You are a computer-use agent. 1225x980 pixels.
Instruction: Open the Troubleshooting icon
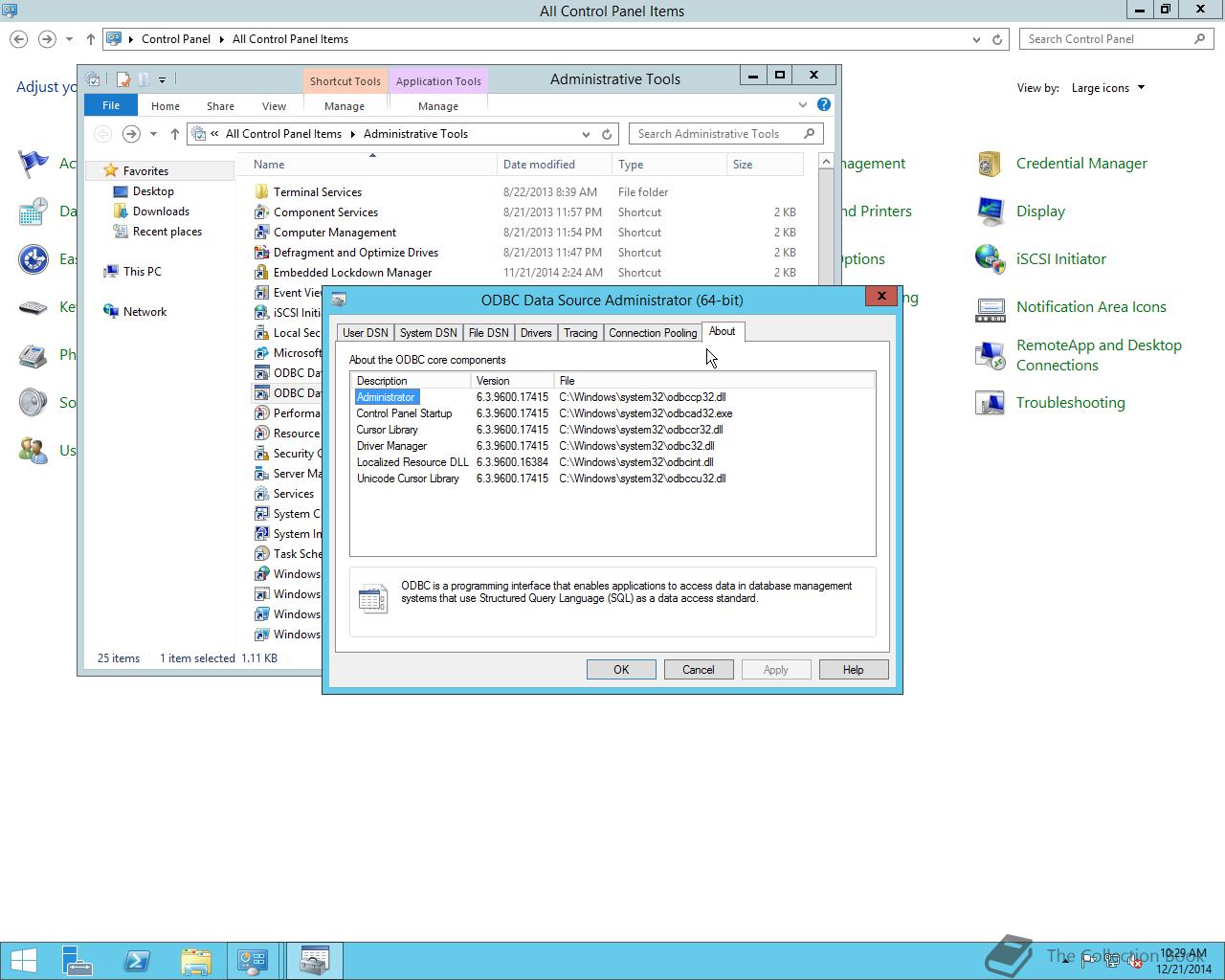[990, 403]
